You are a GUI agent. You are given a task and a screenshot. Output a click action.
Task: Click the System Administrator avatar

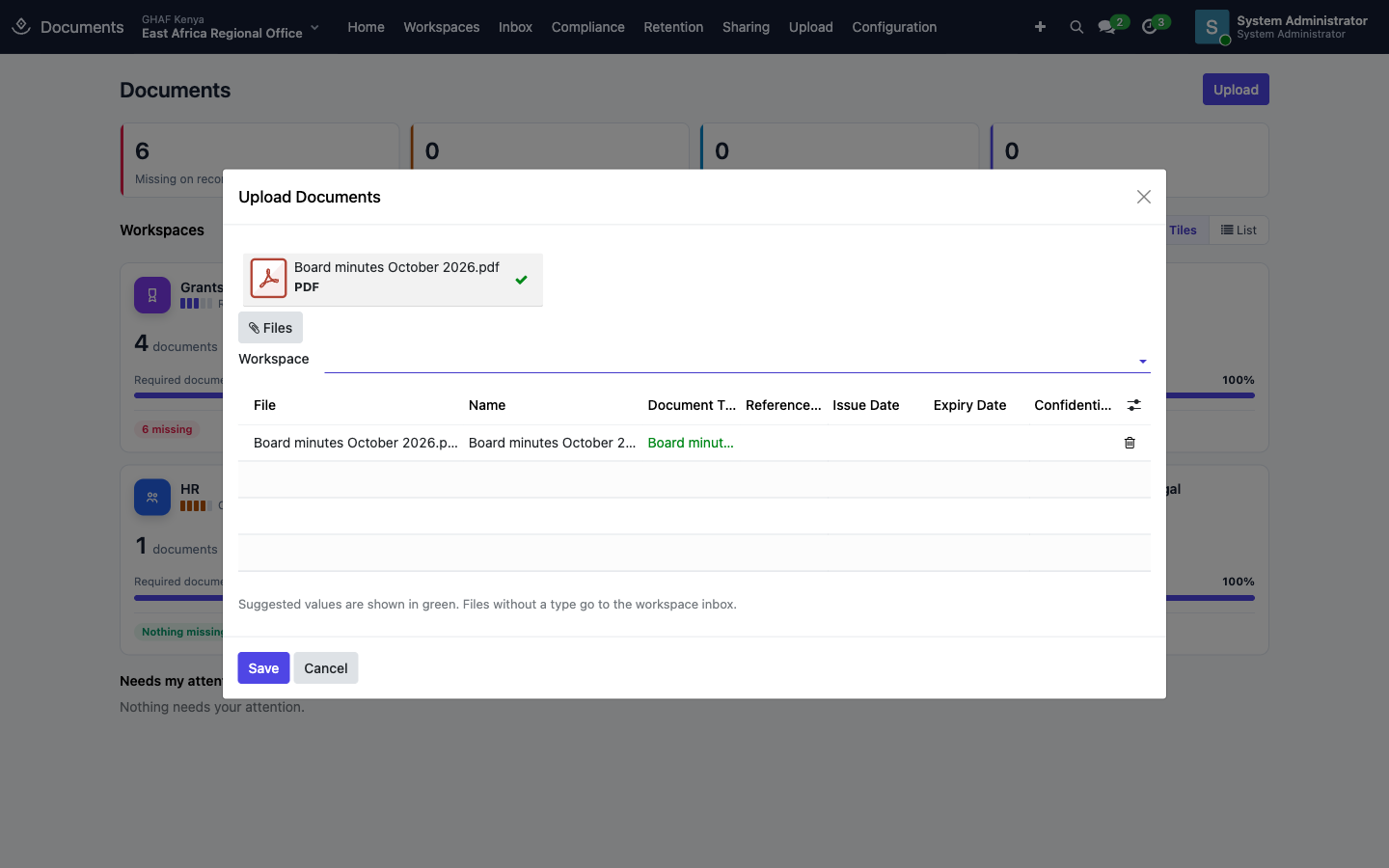coord(1212,27)
